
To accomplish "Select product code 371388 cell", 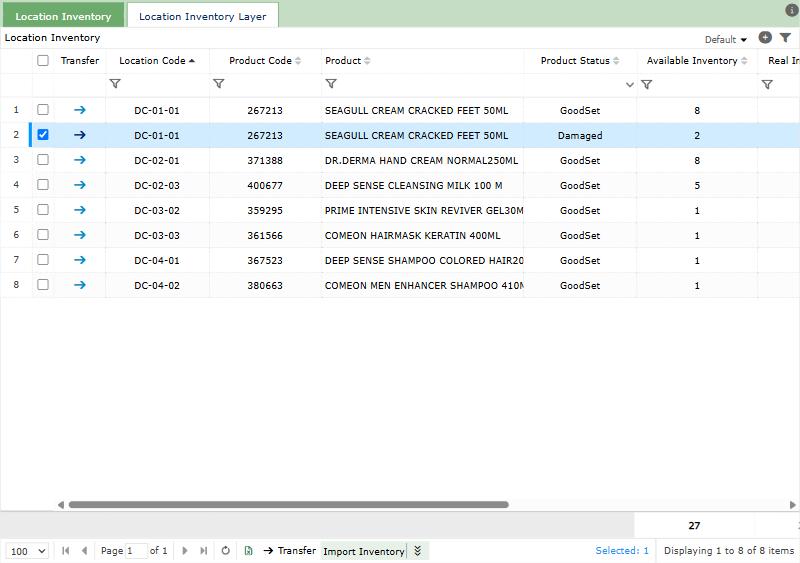I will click(x=265, y=160).
